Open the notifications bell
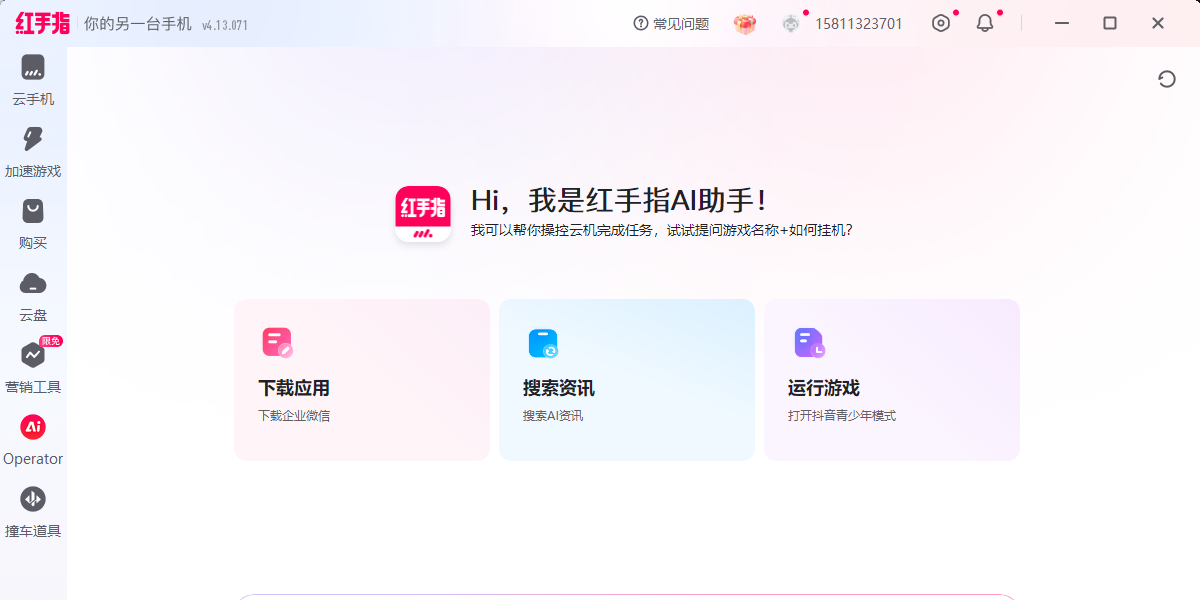The width and height of the screenshot is (1200, 600). click(985, 23)
